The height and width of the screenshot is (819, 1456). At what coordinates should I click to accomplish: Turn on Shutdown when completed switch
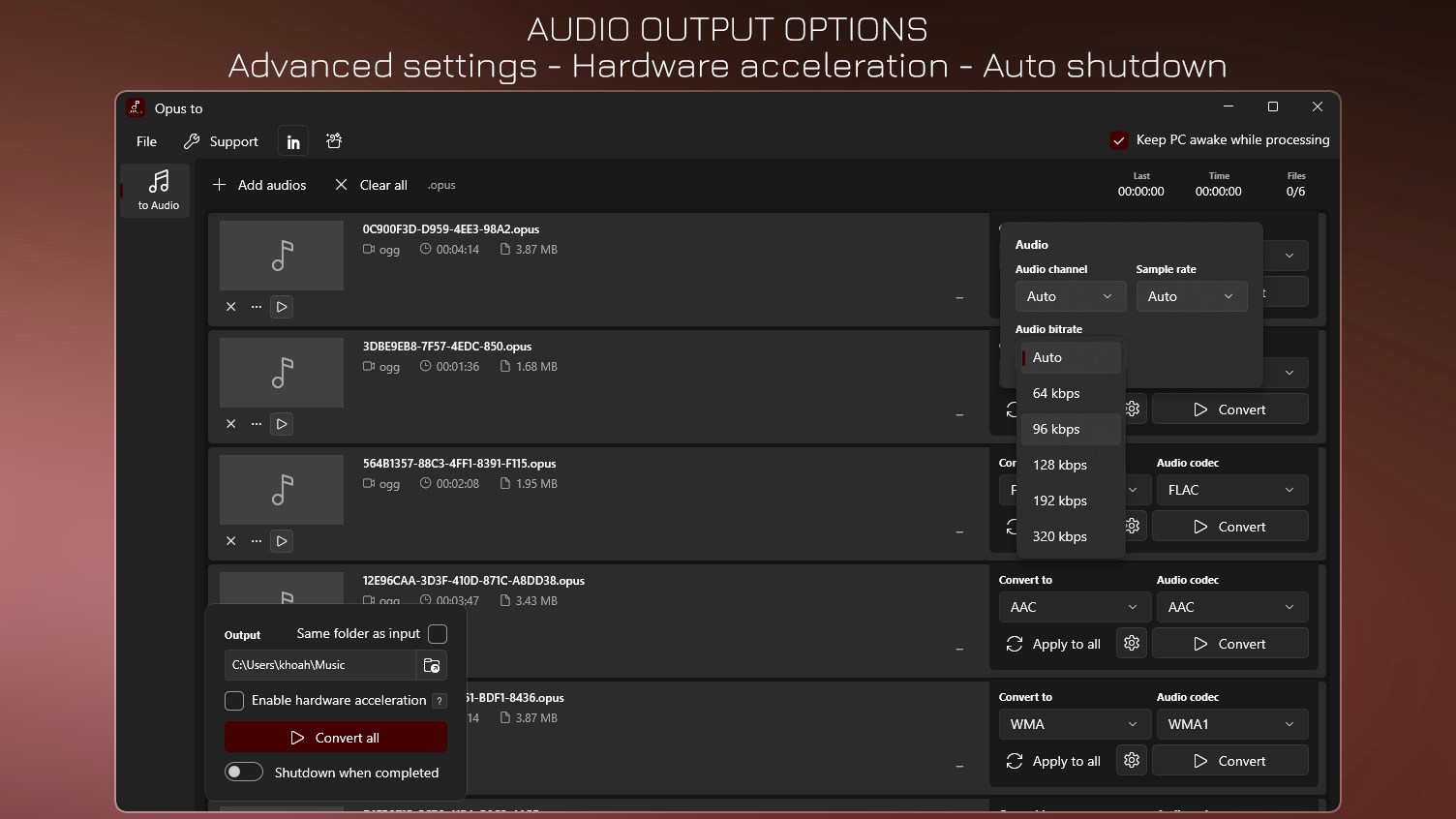244,772
